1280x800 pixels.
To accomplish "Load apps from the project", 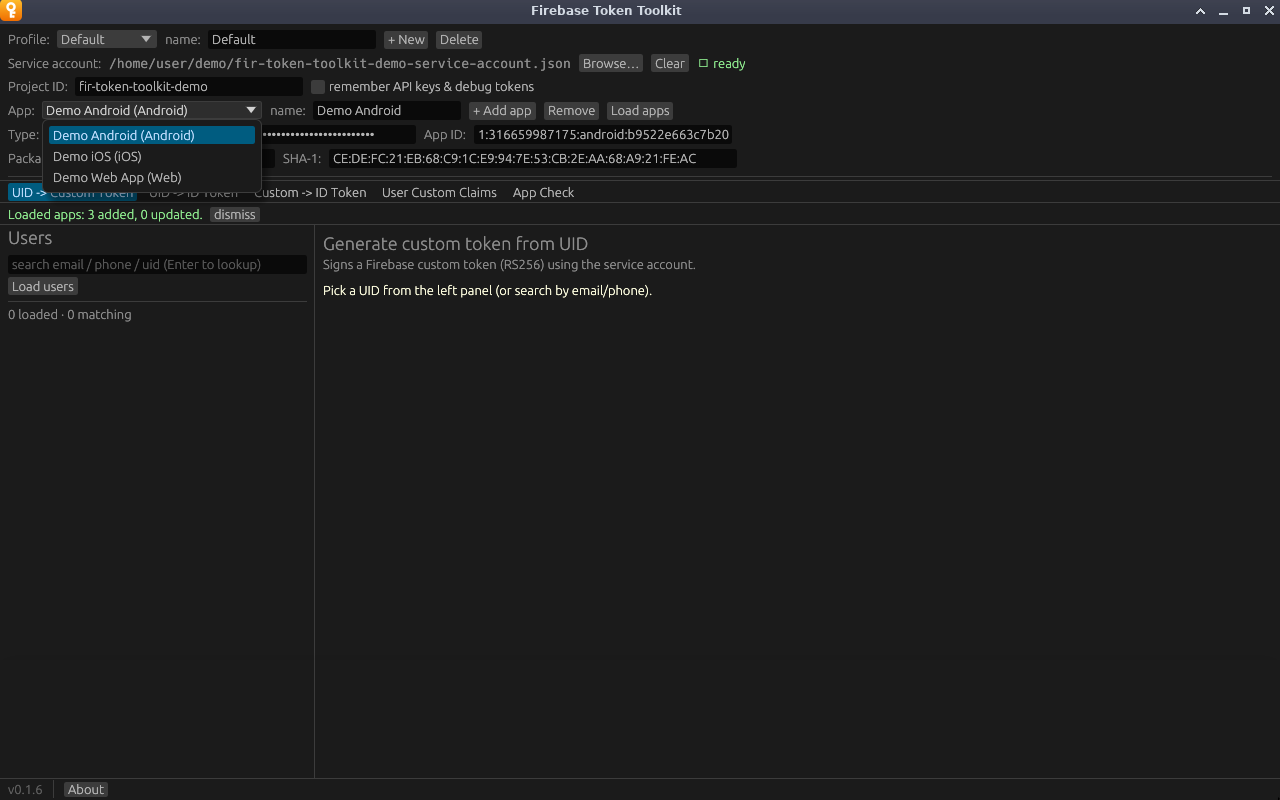I will [640, 111].
